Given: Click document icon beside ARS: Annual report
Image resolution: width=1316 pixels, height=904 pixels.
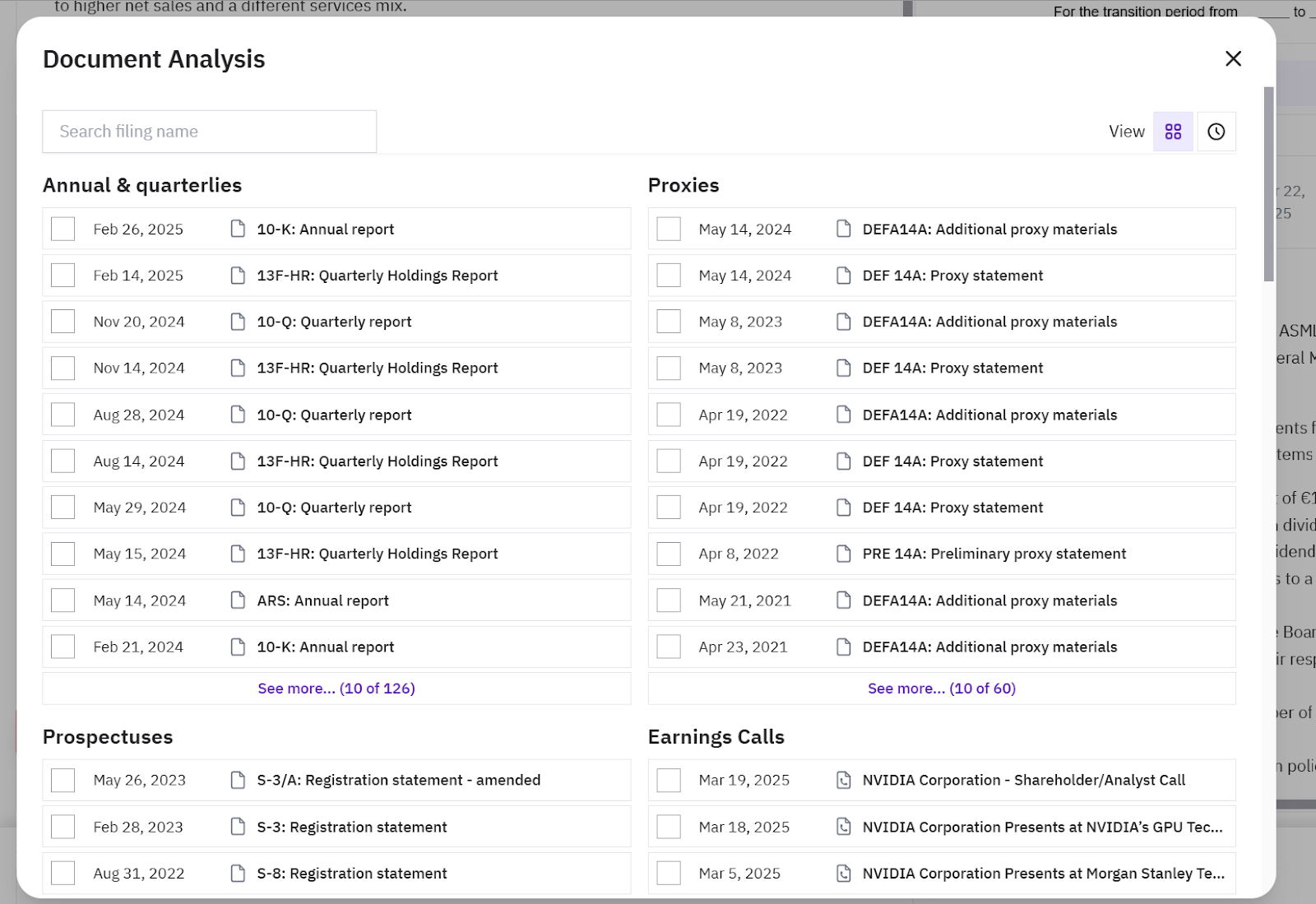Looking at the screenshot, I should point(238,600).
